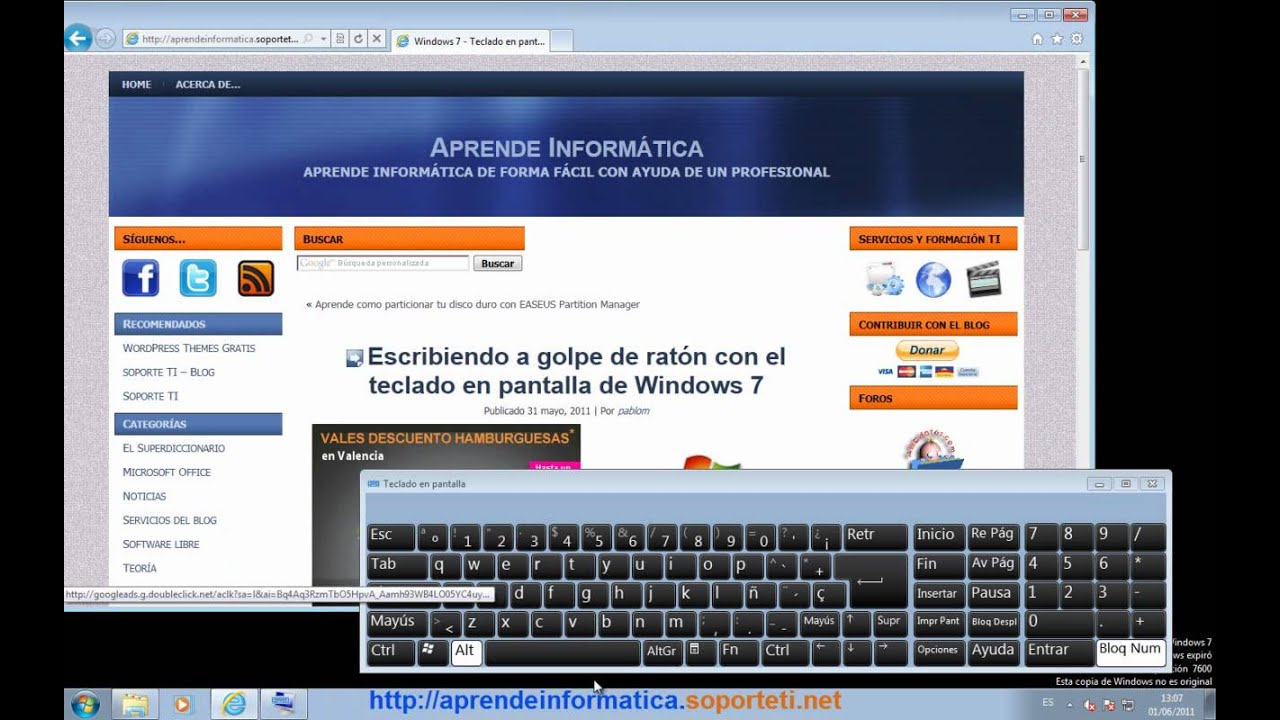Open Noticias category link
1280x720 pixels.
(x=144, y=496)
